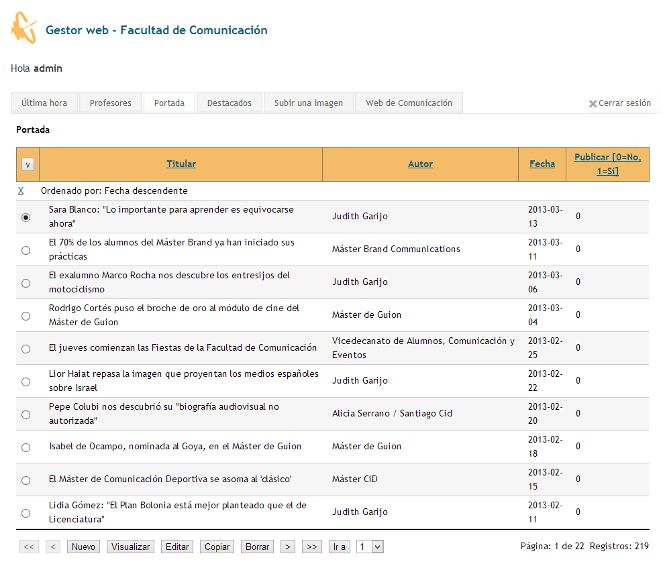663x568 pixels.
Task: Sort the table by Autor column
Action: coord(420,164)
